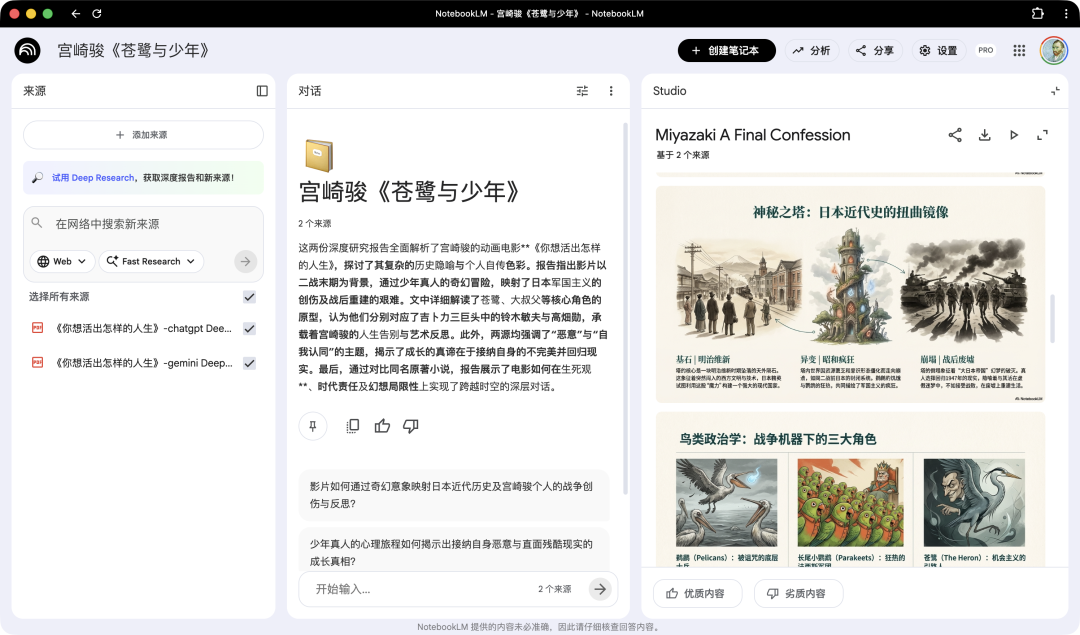The image size is (1080, 635).
Task: Play the Miyazaki A Final Confession presentation
Action: click(1014, 135)
